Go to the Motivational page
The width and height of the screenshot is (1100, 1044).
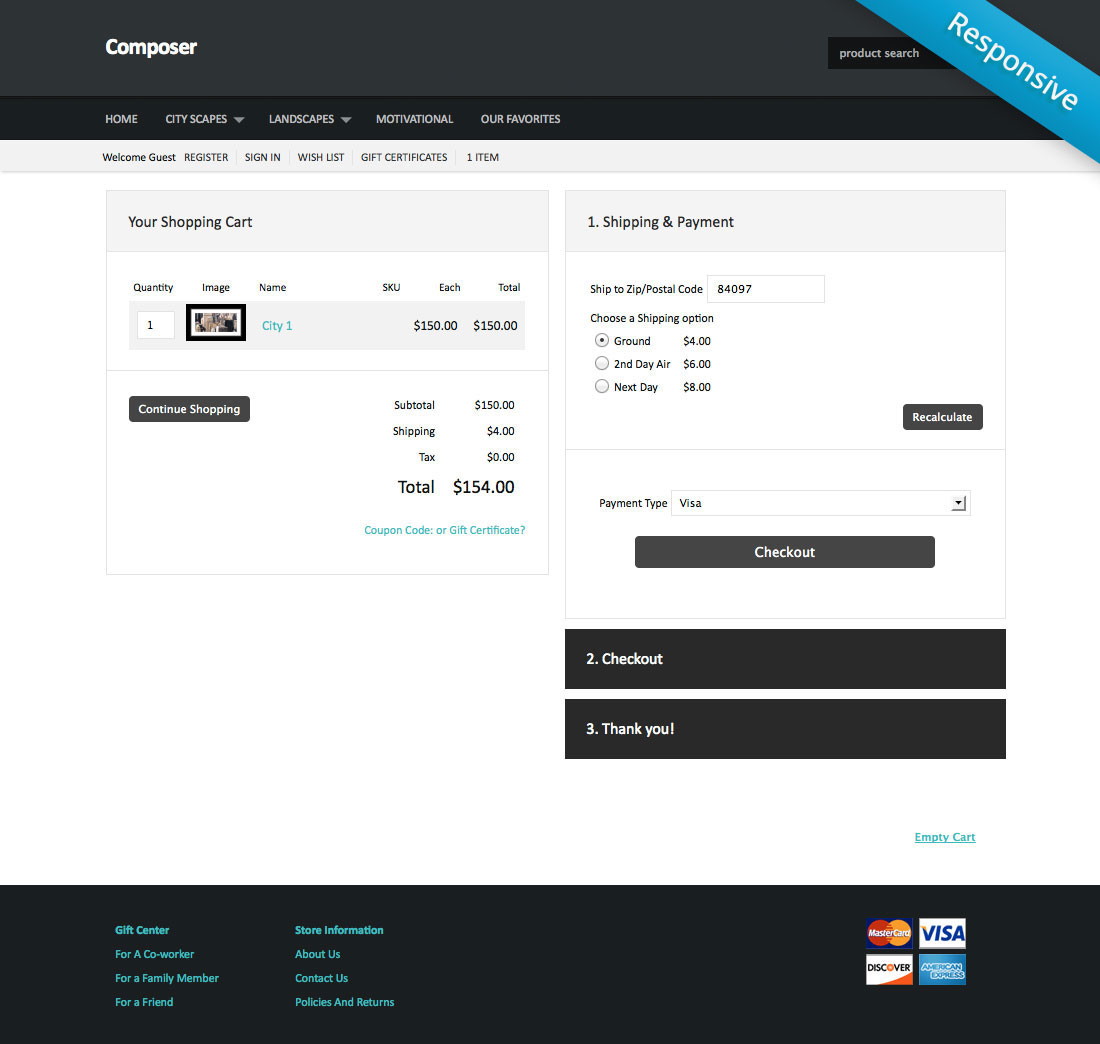pos(414,119)
